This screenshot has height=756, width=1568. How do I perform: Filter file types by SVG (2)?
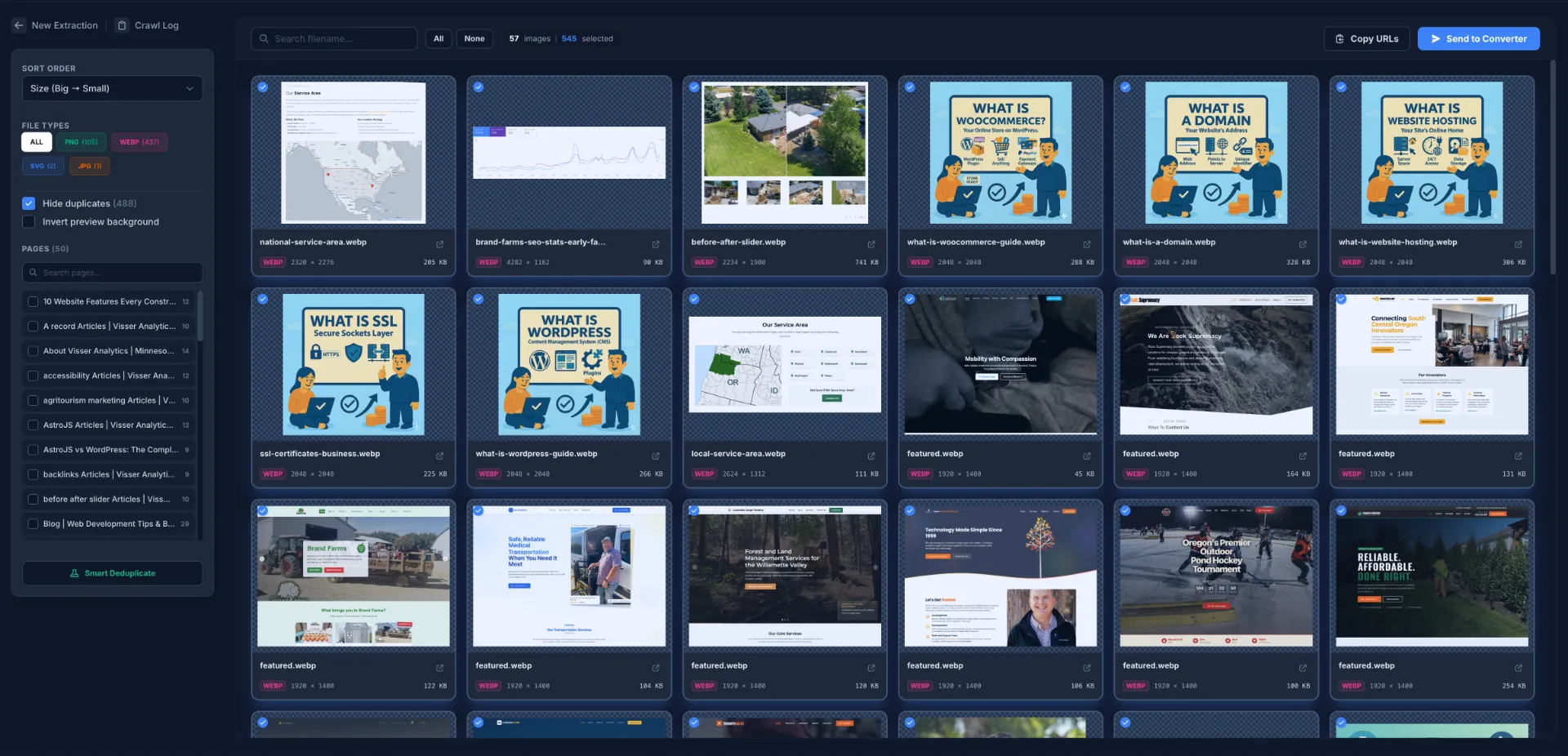[x=42, y=166]
